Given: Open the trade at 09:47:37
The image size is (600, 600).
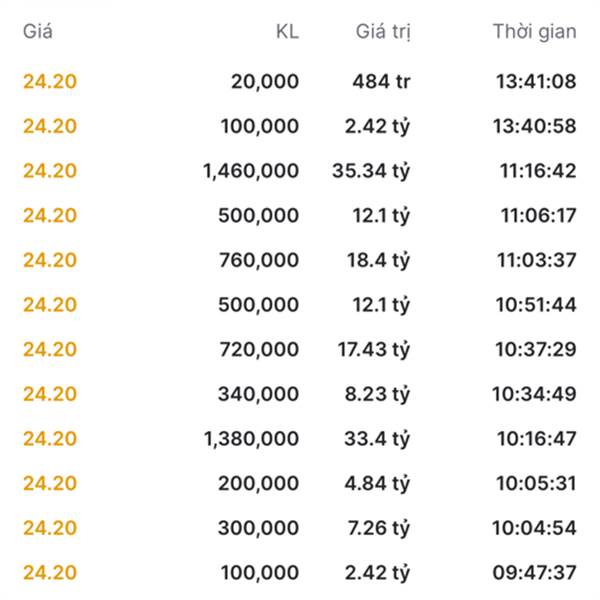Looking at the screenshot, I should [300, 572].
